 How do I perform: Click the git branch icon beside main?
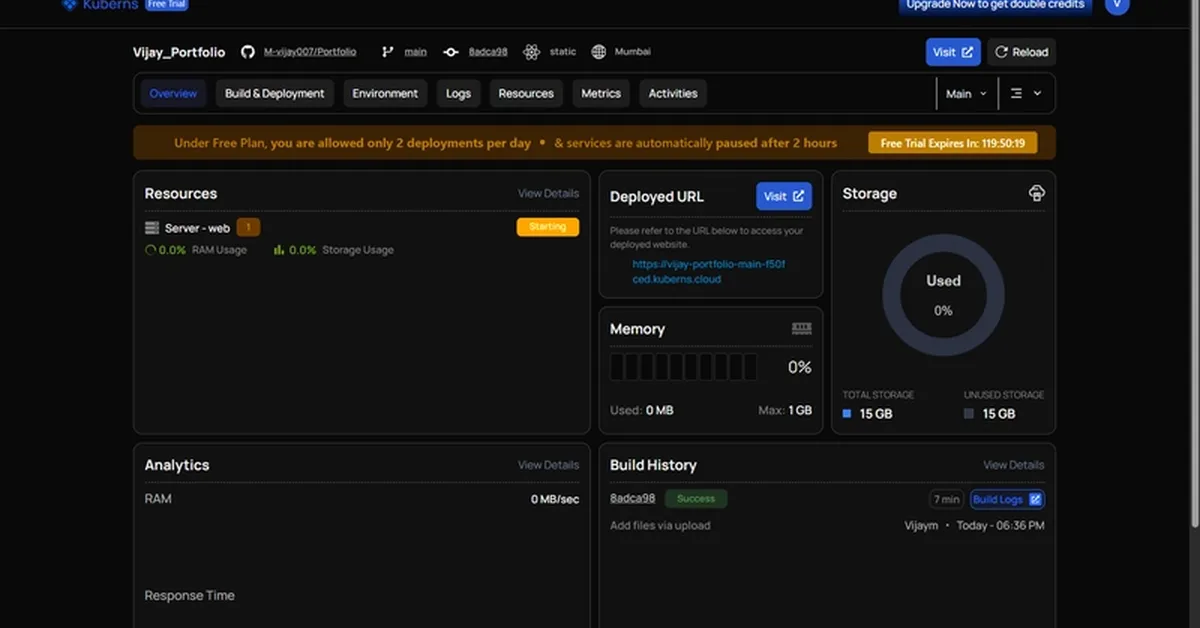click(x=388, y=52)
